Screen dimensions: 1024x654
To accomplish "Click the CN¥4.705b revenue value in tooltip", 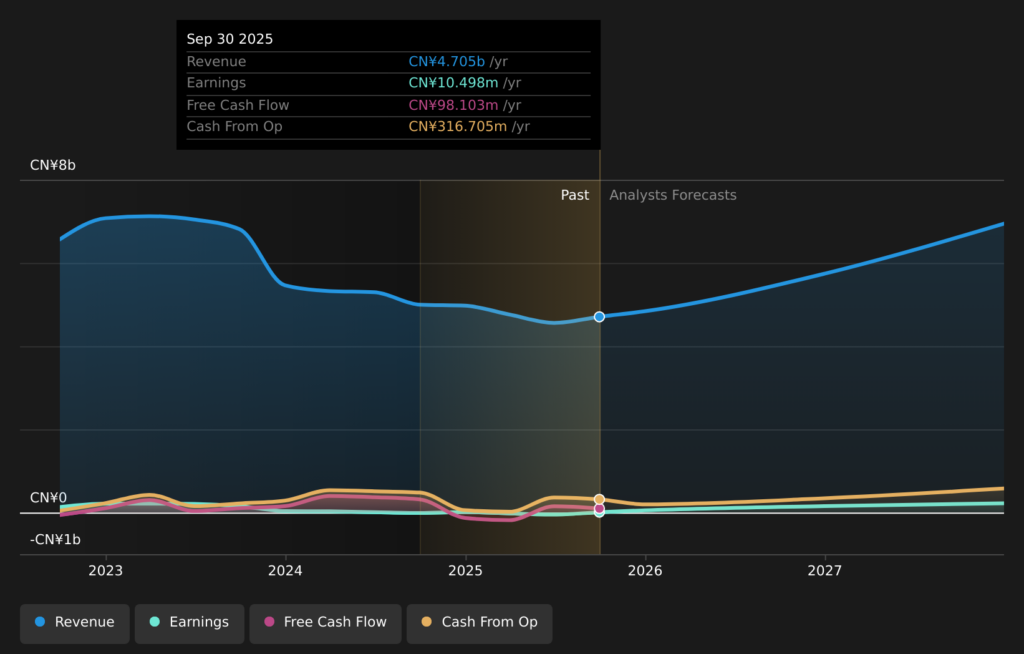I will point(446,62).
